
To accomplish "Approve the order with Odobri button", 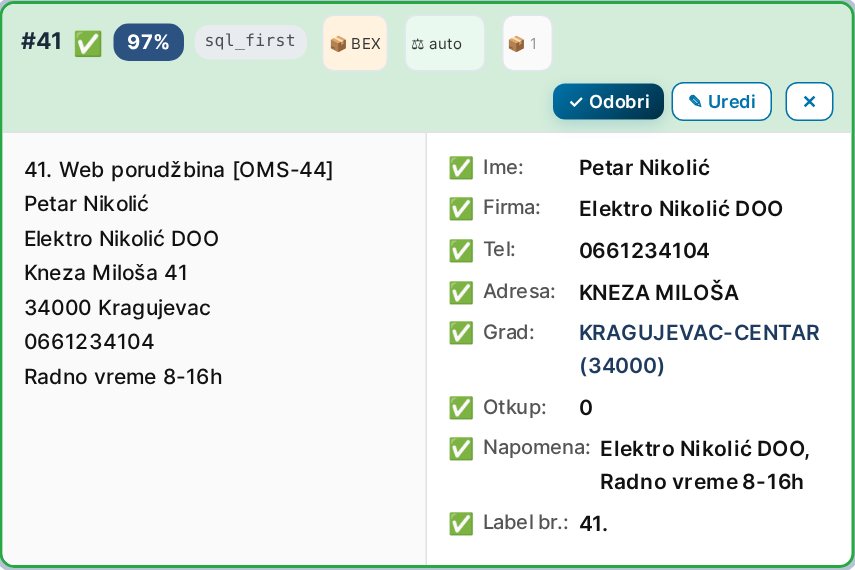I will pyautogui.click(x=608, y=101).
